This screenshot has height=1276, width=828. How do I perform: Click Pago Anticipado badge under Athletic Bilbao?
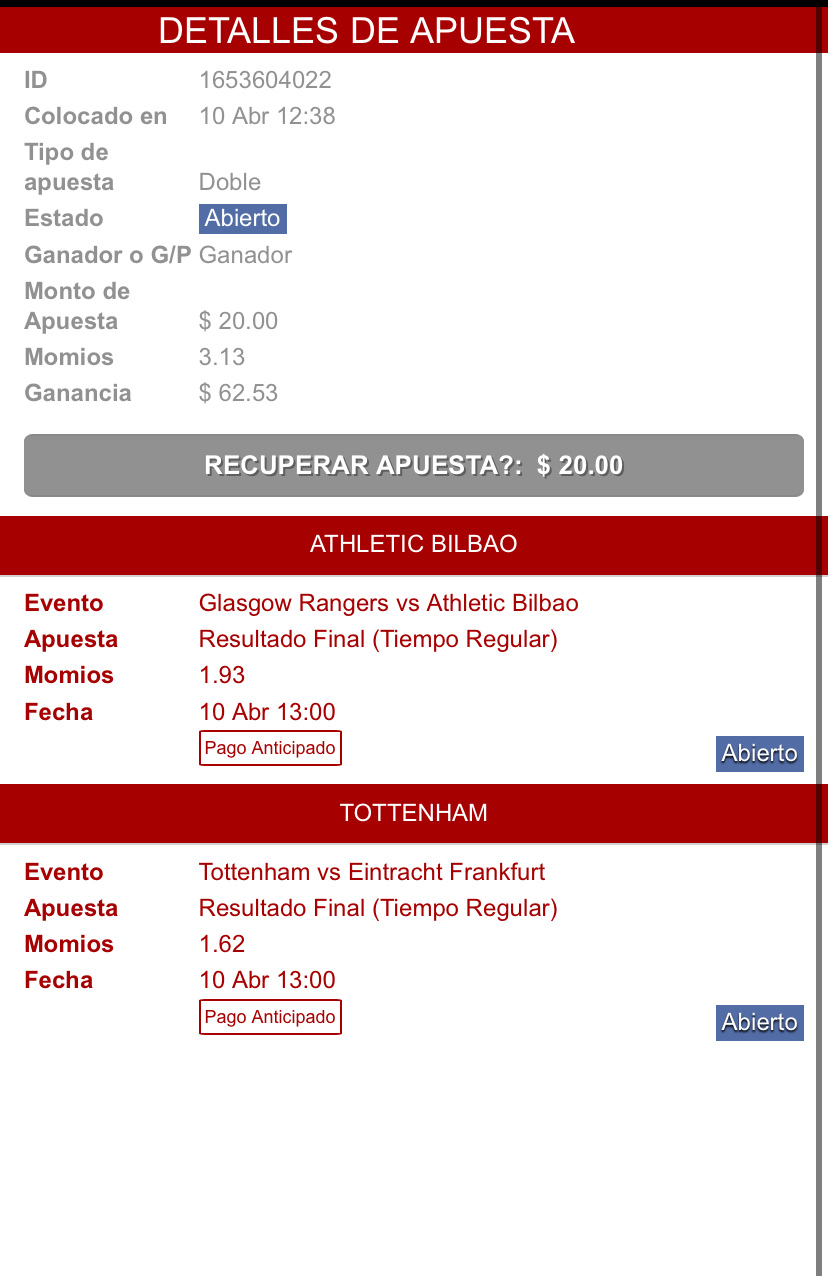(x=270, y=748)
